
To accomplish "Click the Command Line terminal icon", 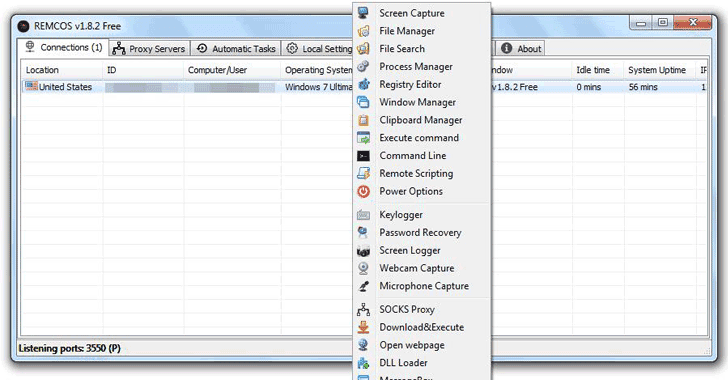I will [x=363, y=156].
